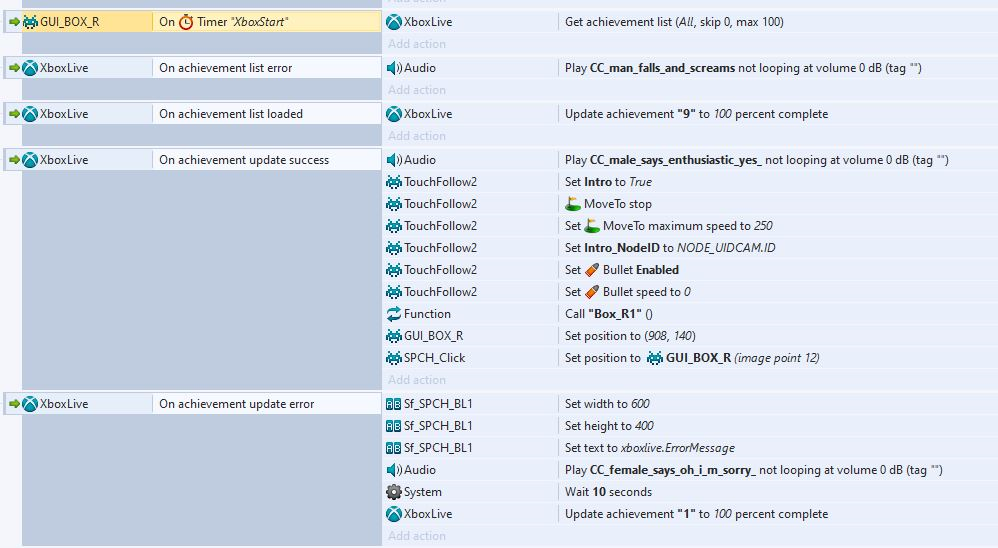The image size is (998, 548).
Task: Click the green trigger arrow of the GUI_BOX_R timer event
Action: [14, 22]
